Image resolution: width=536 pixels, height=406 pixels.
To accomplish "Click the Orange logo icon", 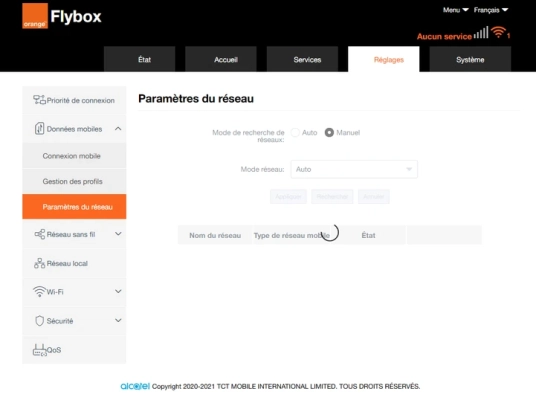I will (35, 16).
